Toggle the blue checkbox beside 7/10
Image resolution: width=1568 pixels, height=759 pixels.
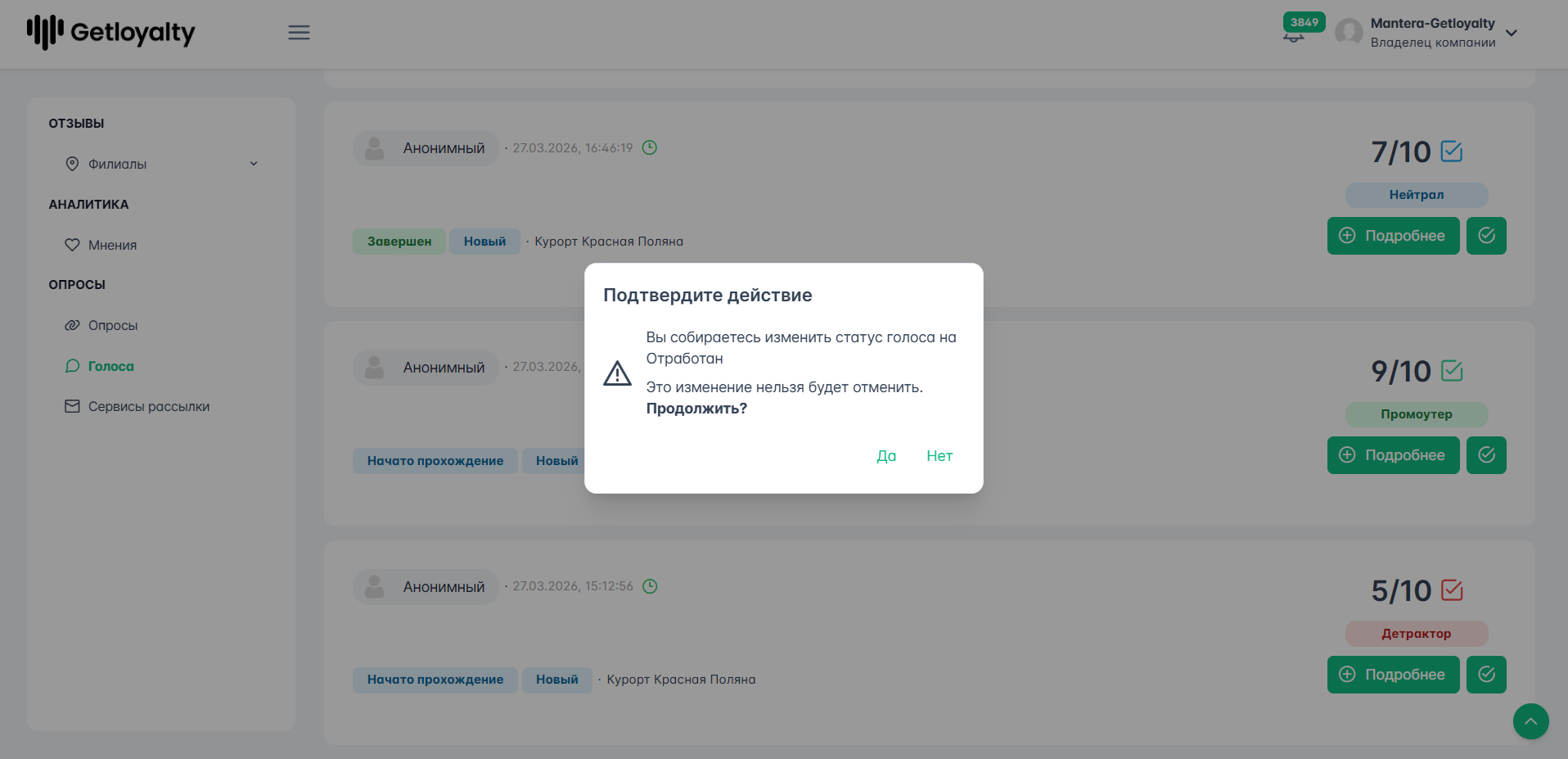(x=1452, y=151)
